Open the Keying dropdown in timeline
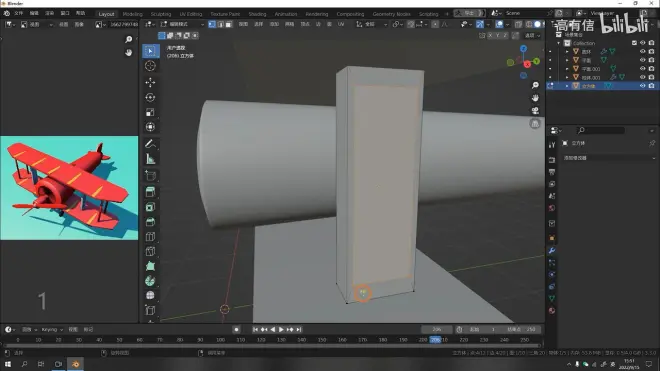Image resolution: width=660 pixels, height=371 pixels. (x=52, y=329)
